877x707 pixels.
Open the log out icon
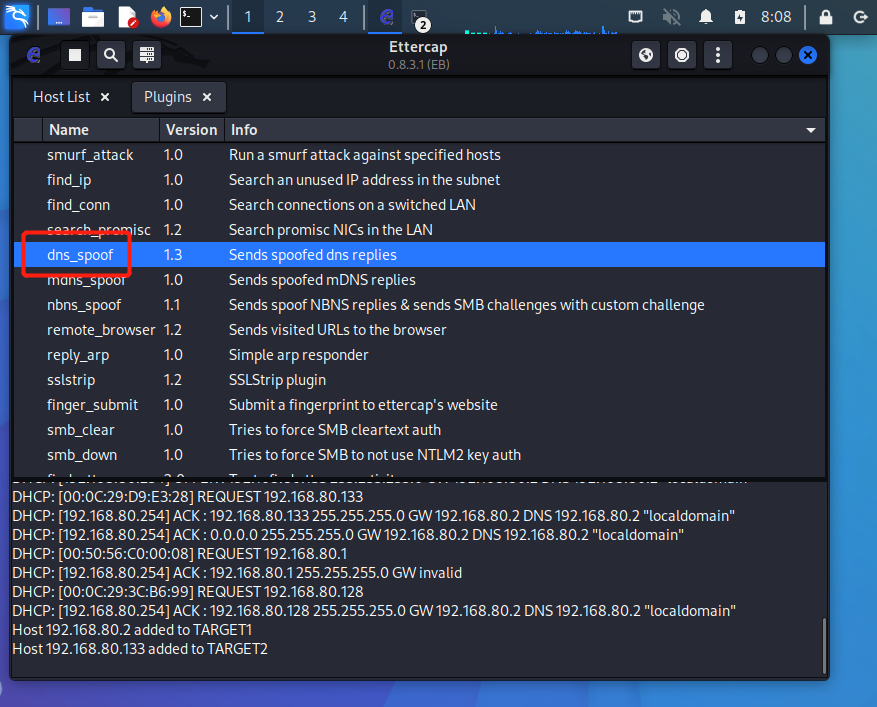point(860,17)
